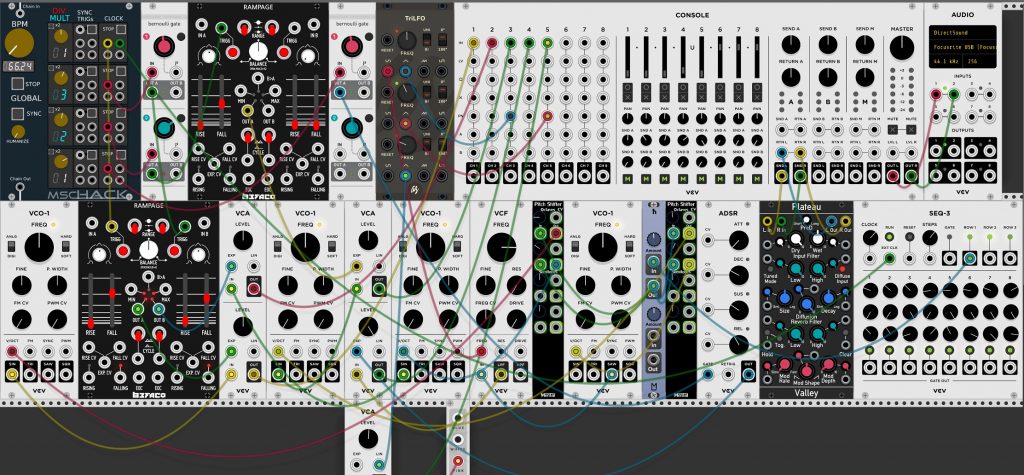Click VCF DRIVE knob

pos(517,319)
